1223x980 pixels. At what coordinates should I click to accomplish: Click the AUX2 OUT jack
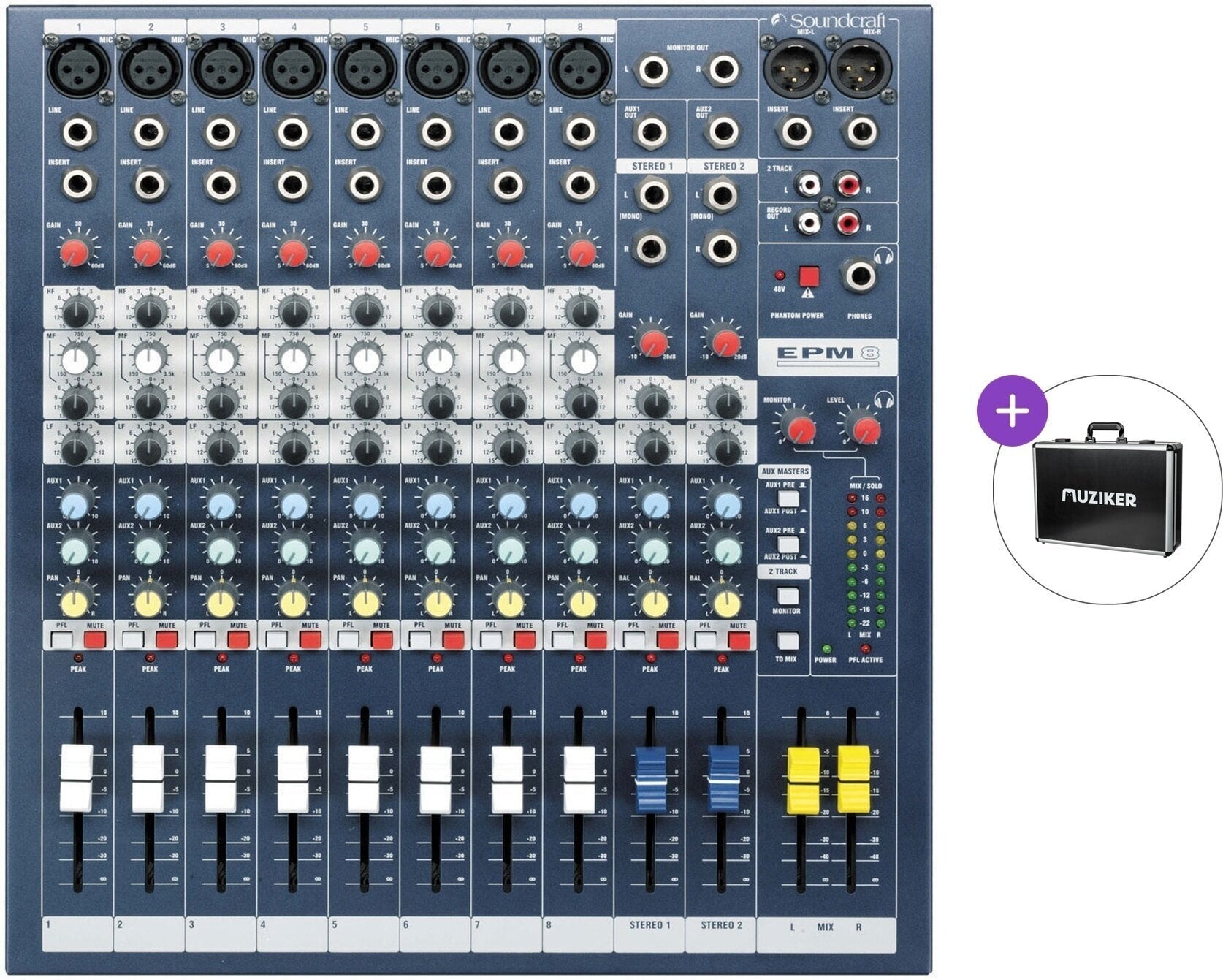coord(723,132)
